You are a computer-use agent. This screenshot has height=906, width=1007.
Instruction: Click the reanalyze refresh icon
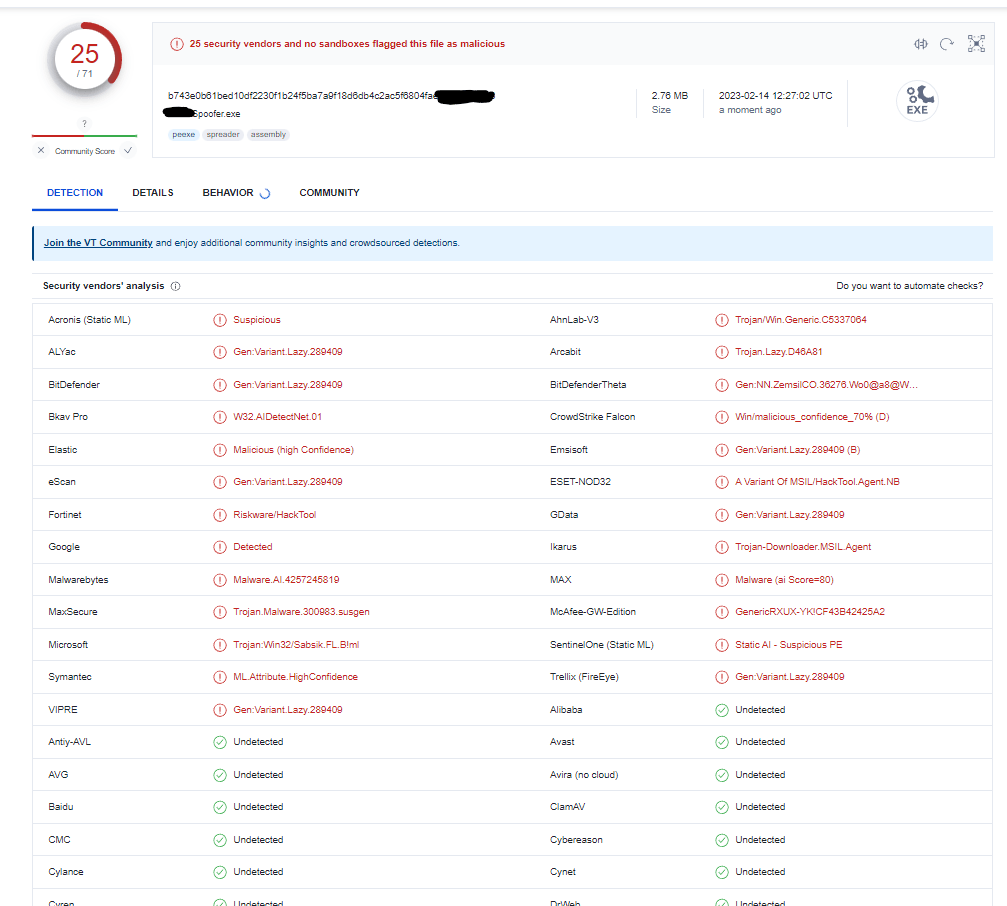click(947, 44)
